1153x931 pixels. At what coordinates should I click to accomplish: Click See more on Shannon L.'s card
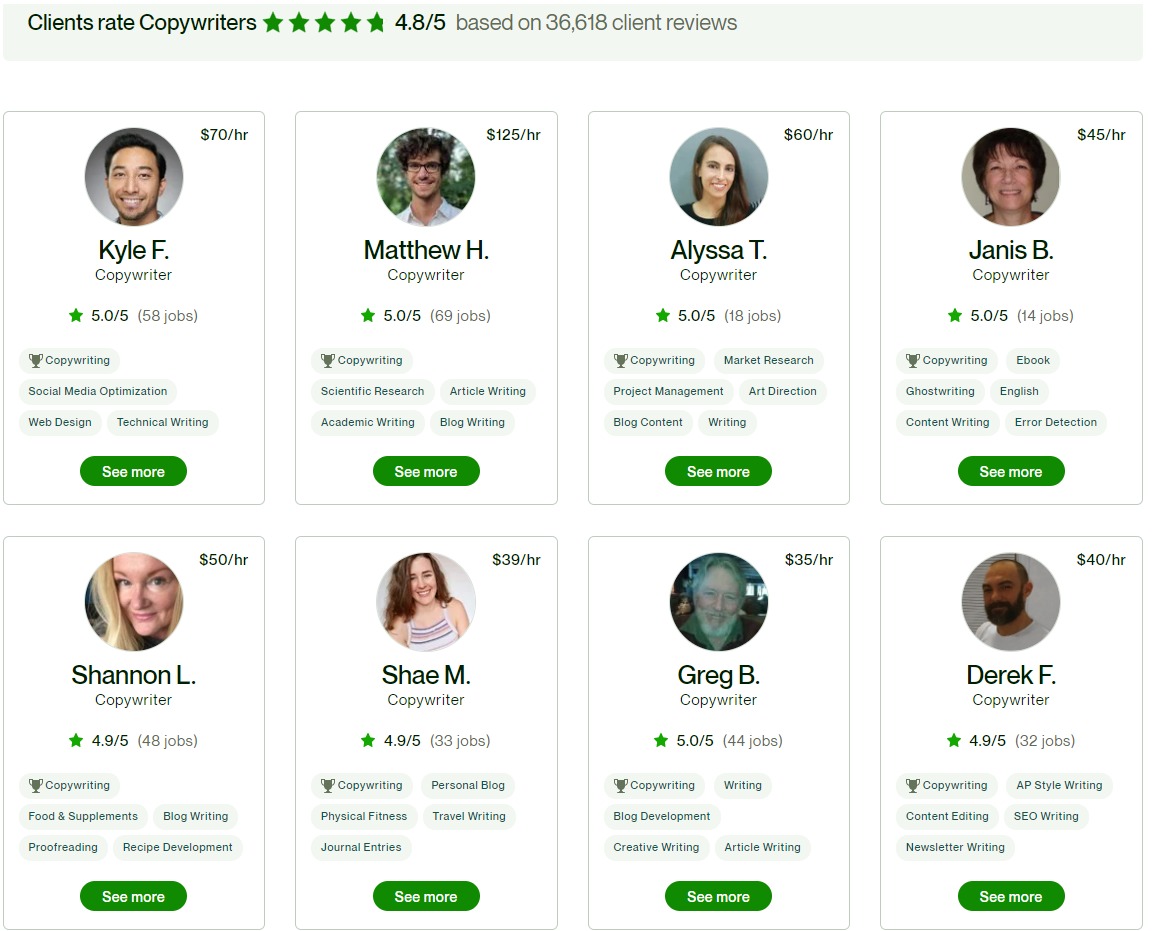(x=133, y=896)
